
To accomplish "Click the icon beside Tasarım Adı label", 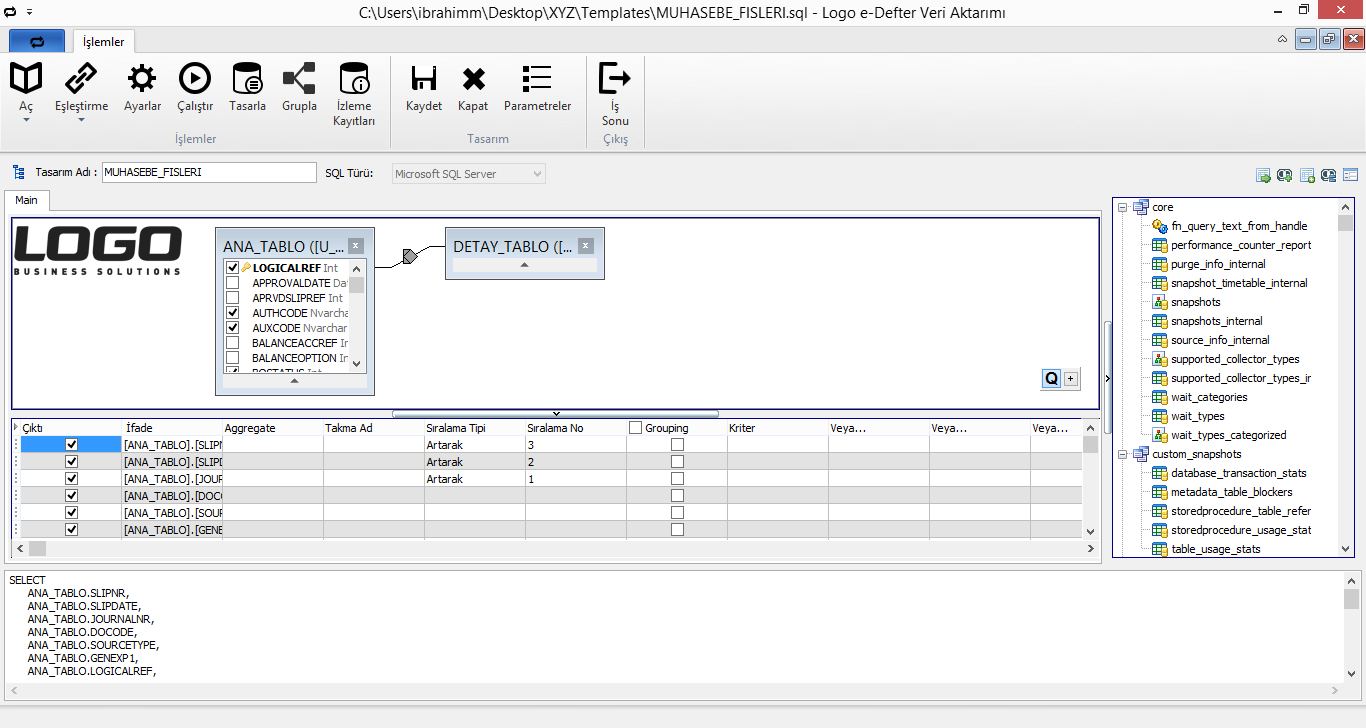I will 18,173.
